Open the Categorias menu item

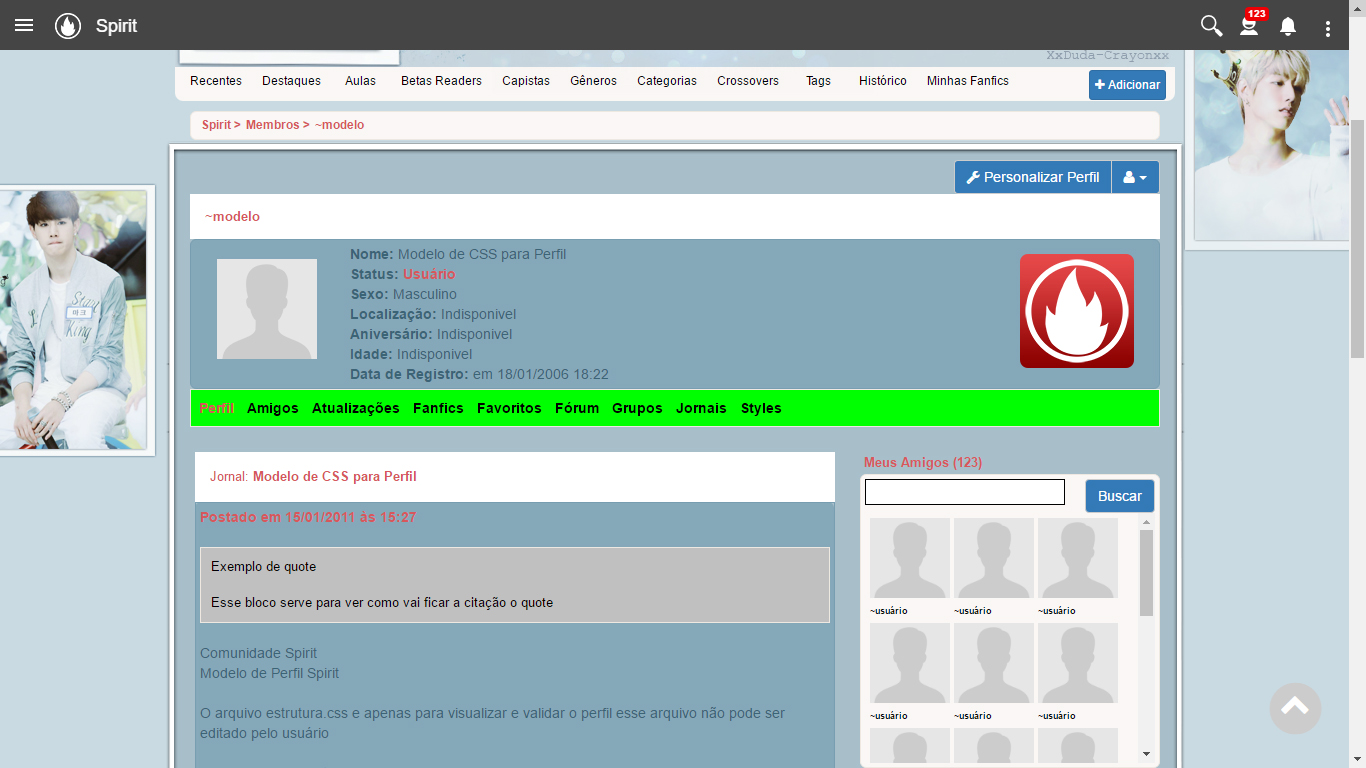point(667,81)
